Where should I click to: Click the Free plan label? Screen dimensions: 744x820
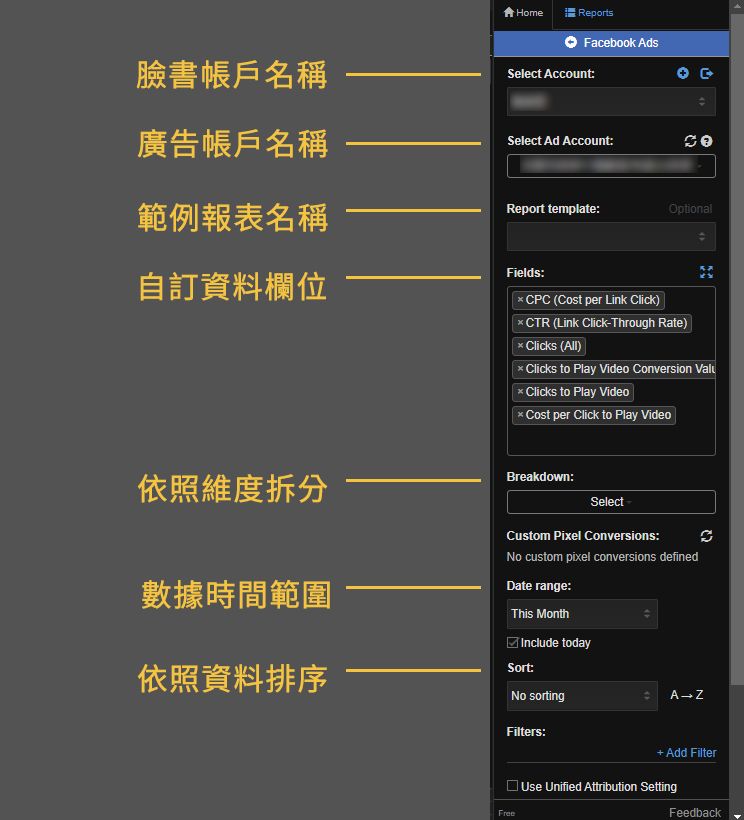507,813
